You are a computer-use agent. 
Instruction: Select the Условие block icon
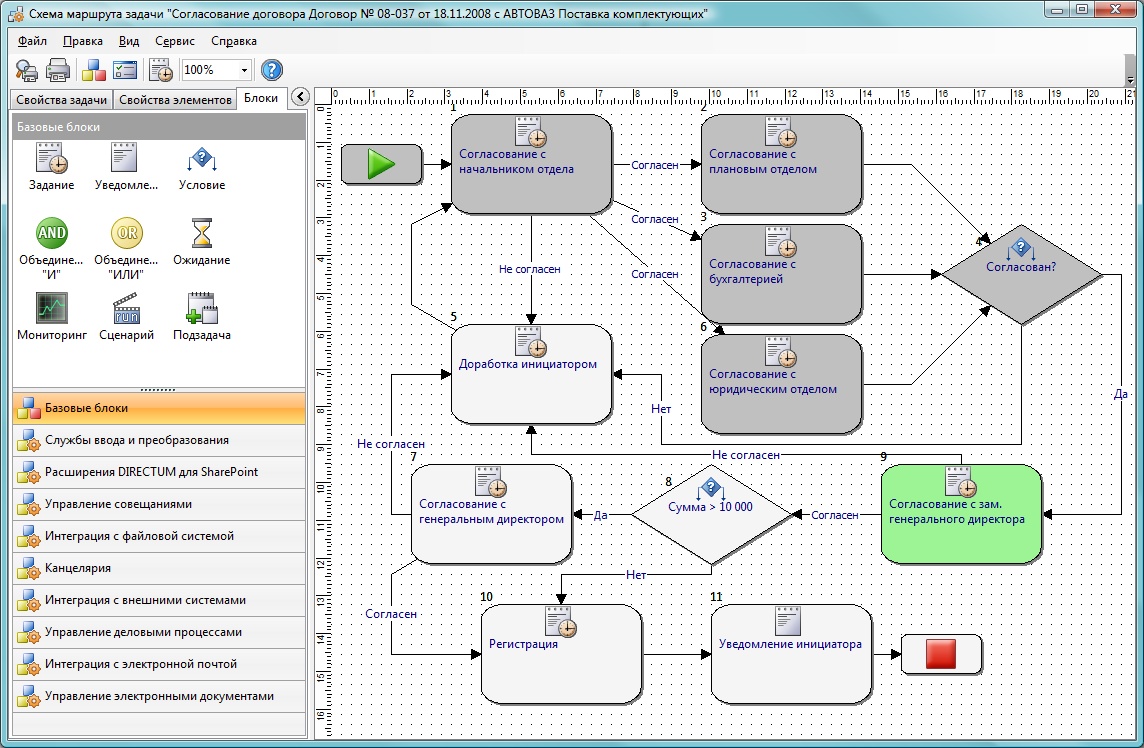pos(201,158)
